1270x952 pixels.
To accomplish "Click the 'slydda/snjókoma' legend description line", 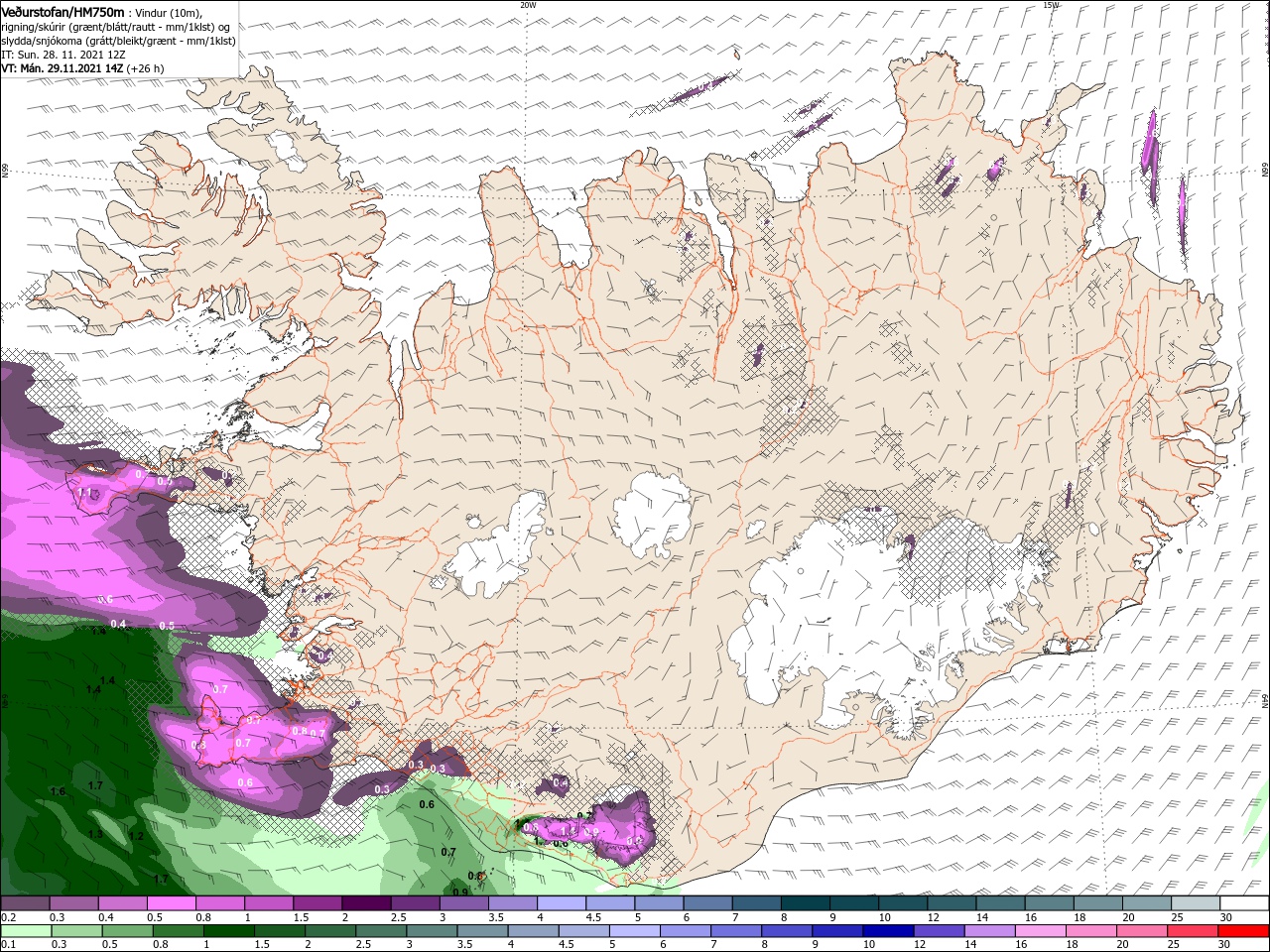I will 118,41.
